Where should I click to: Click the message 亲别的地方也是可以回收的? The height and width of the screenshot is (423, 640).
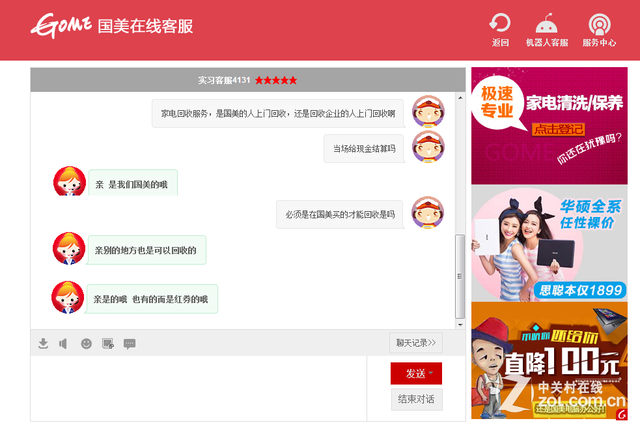tap(146, 250)
